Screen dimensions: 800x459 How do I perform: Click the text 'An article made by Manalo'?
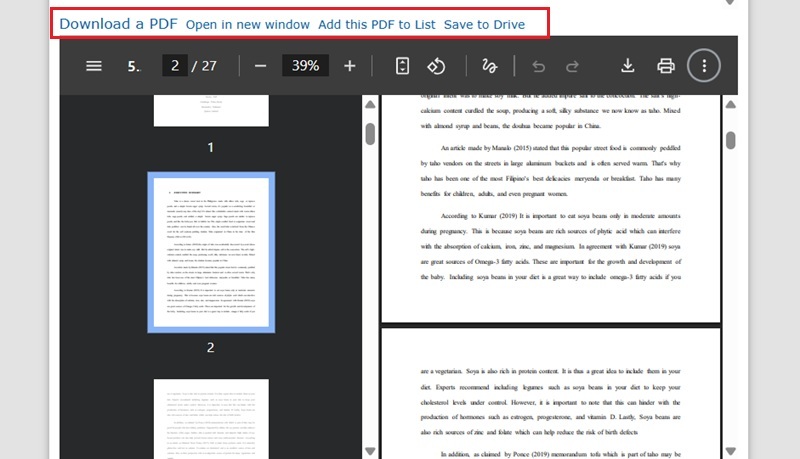click(x=476, y=148)
